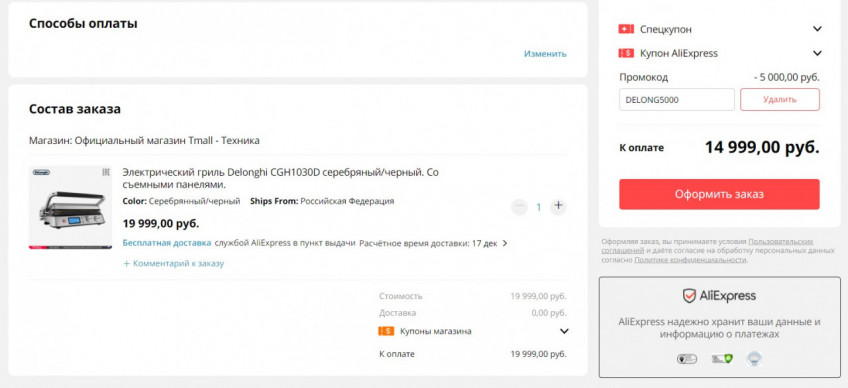This screenshot has height=388, width=848.
Task: Click the round blue security badge
Action: (x=754, y=358)
